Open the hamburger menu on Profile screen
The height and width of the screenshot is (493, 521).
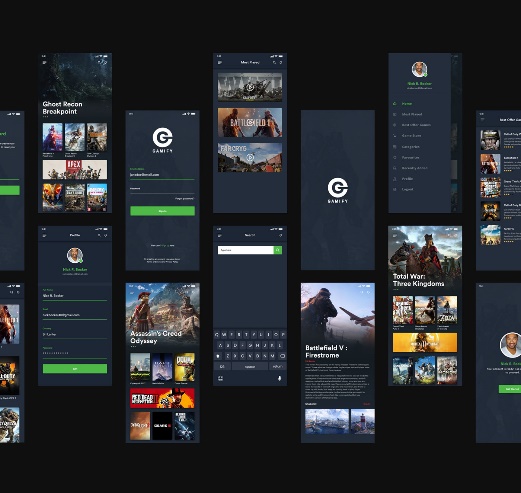pyautogui.click(x=44, y=236)
